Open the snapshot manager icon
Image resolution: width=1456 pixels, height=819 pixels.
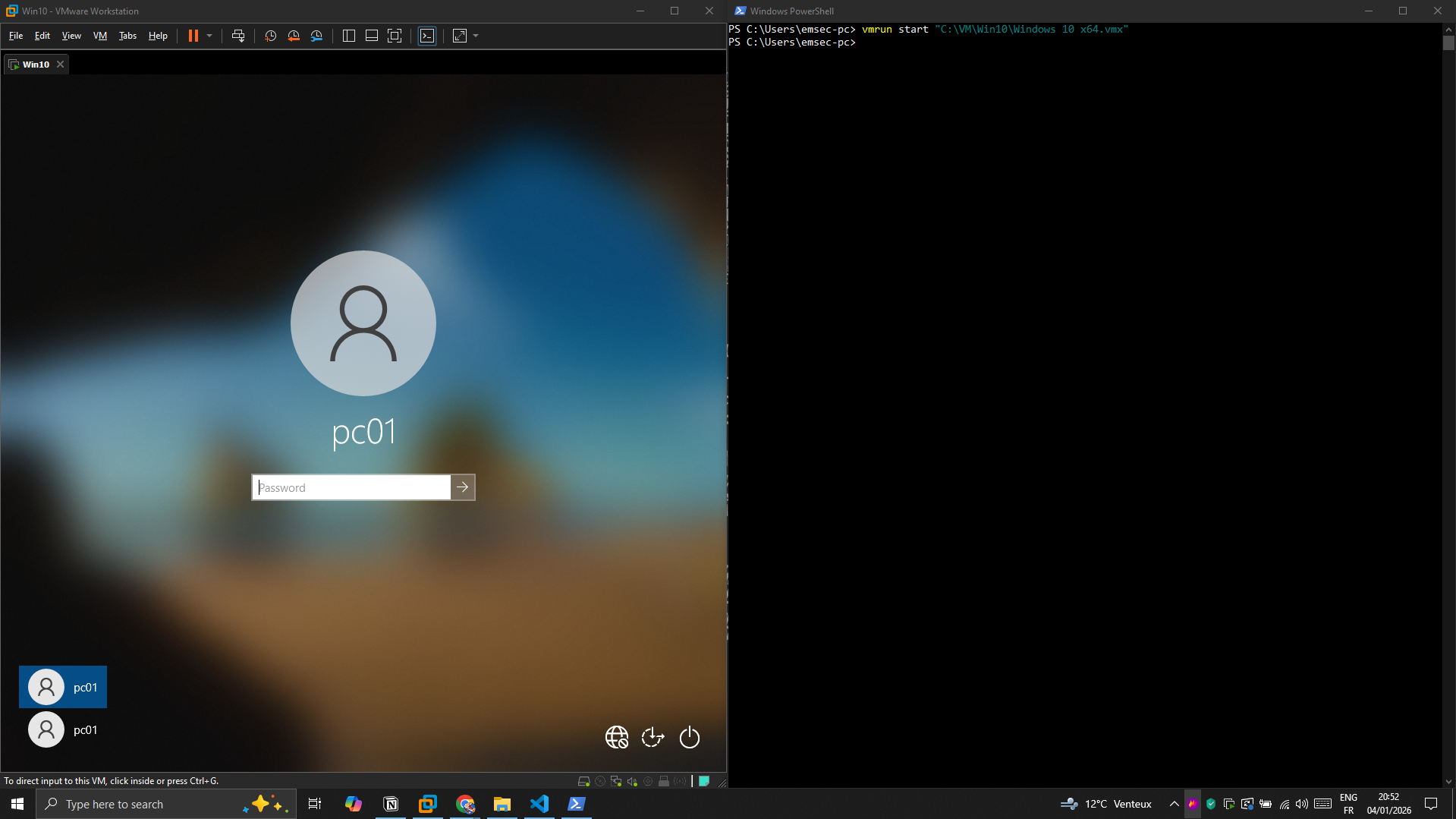point(317,36)
